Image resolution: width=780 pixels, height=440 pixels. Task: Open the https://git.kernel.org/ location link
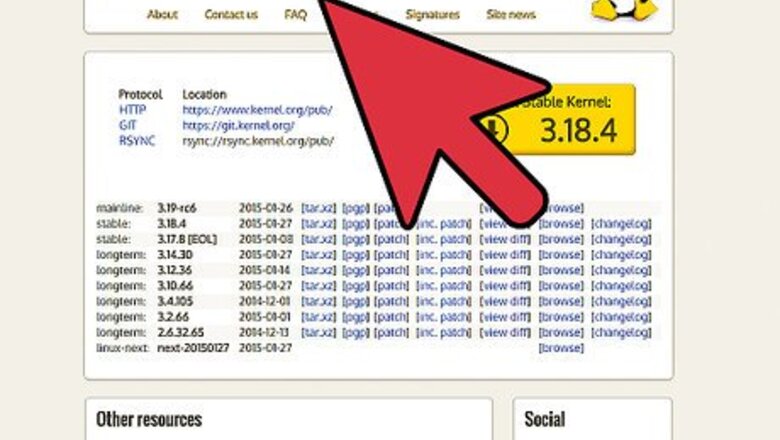[x=238, y=125]
